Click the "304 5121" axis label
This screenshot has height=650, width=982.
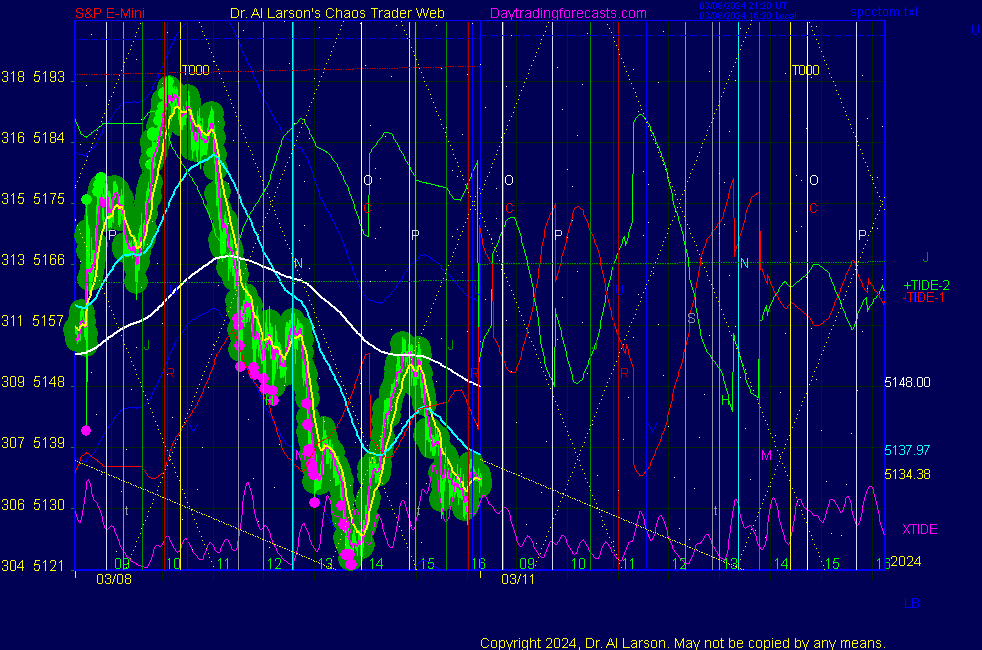coord(33,565)
